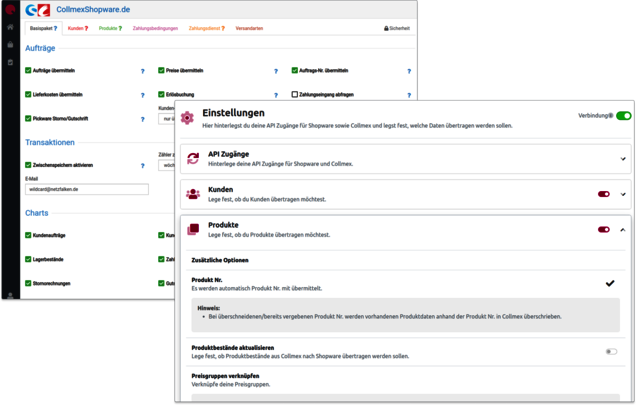
Task: Toggle Lagerbestände chart checkbox
Action: 28,259
